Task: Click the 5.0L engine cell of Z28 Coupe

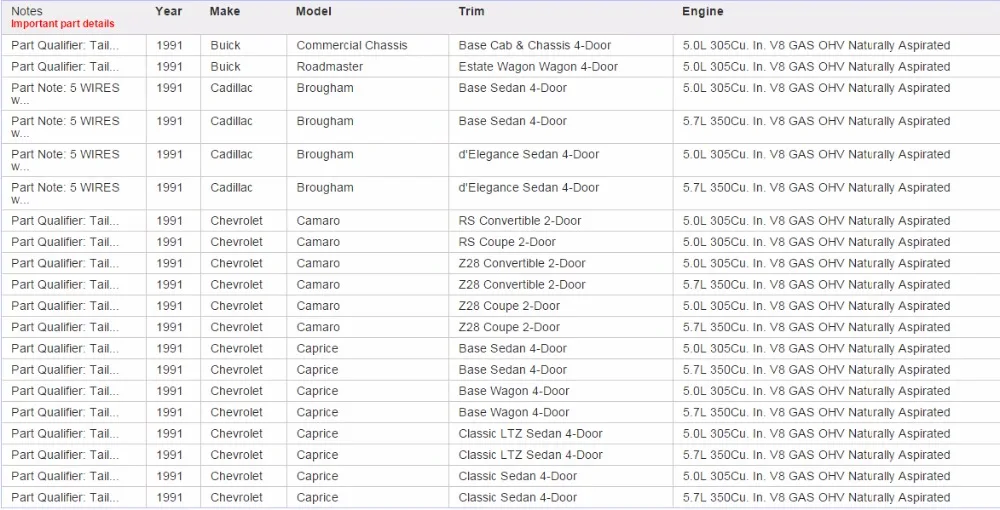Action: coord(816,306)
